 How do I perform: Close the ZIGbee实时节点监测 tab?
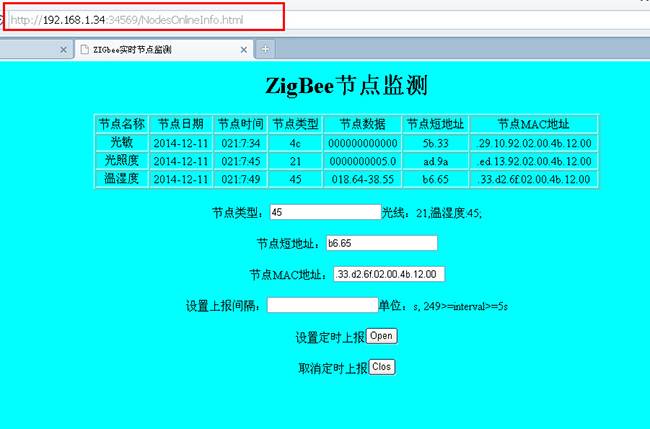tap(243, 49)
